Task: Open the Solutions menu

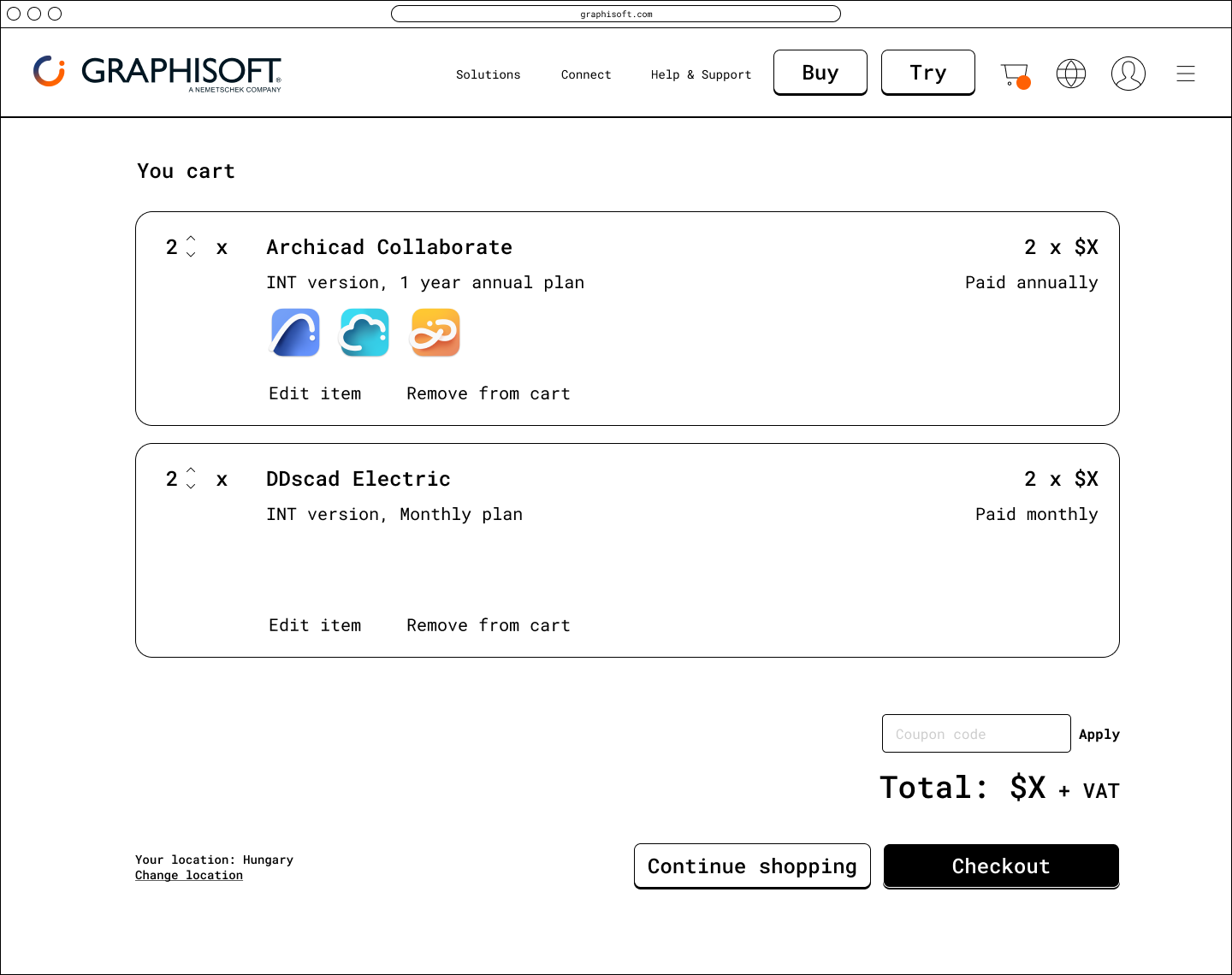Action: pos(488,74)
